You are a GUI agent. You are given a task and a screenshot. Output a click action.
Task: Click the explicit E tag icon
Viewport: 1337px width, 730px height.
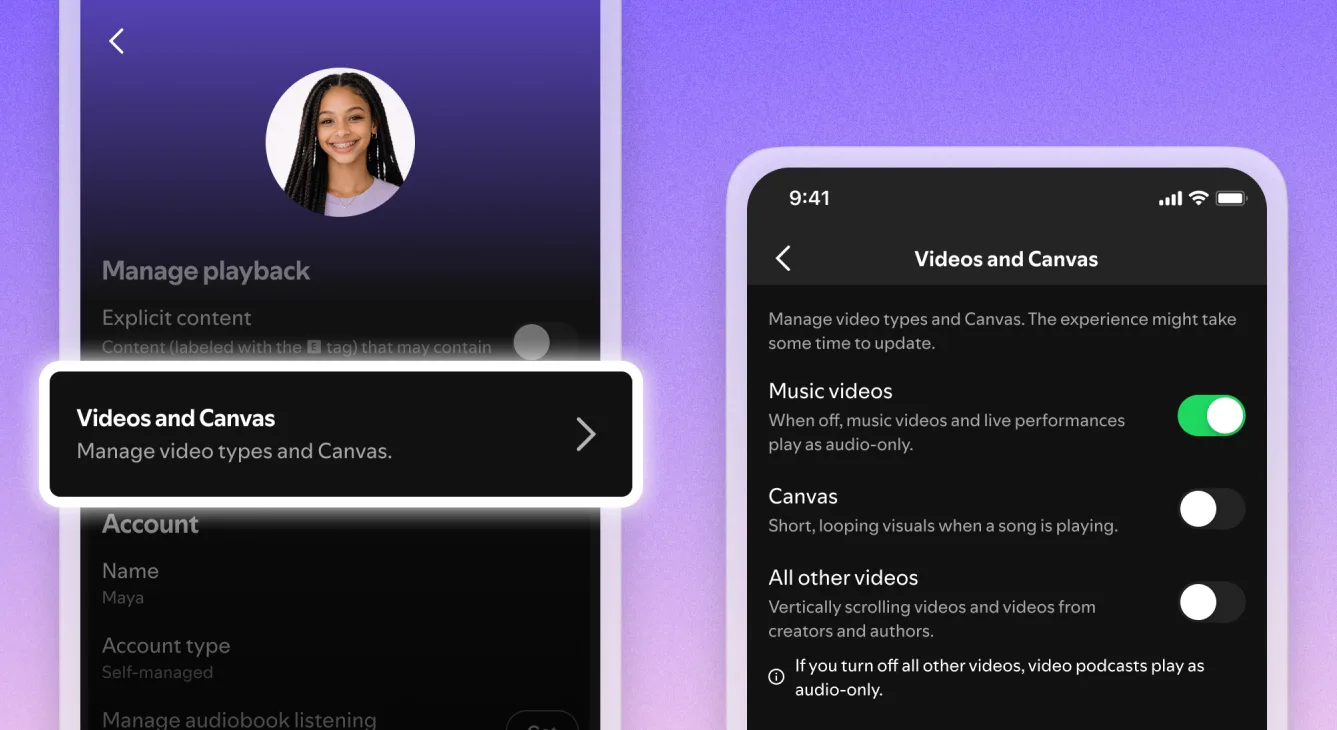pos(314,347)
